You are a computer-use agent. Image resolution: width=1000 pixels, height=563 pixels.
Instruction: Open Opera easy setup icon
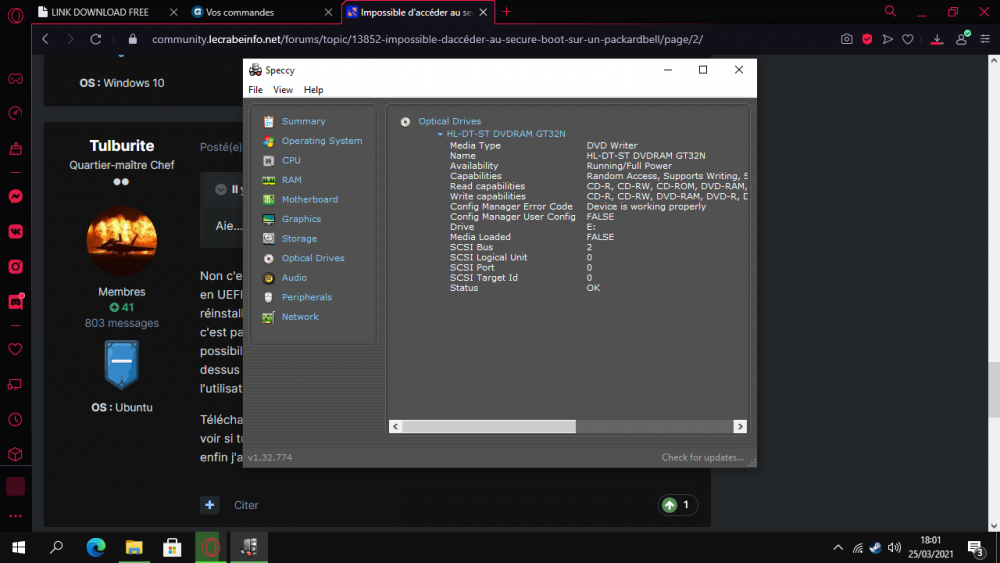coord(985,39)
